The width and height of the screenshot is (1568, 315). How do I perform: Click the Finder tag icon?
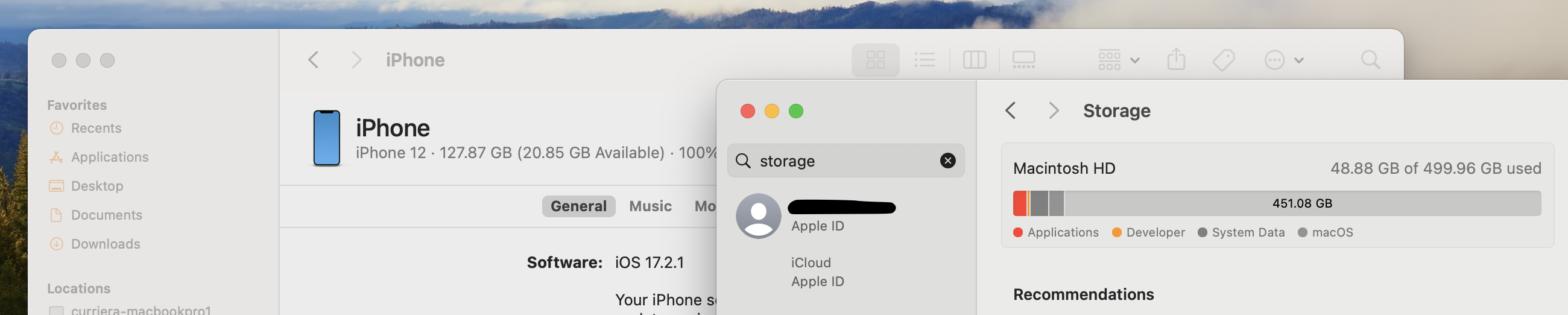(1223, 60)
